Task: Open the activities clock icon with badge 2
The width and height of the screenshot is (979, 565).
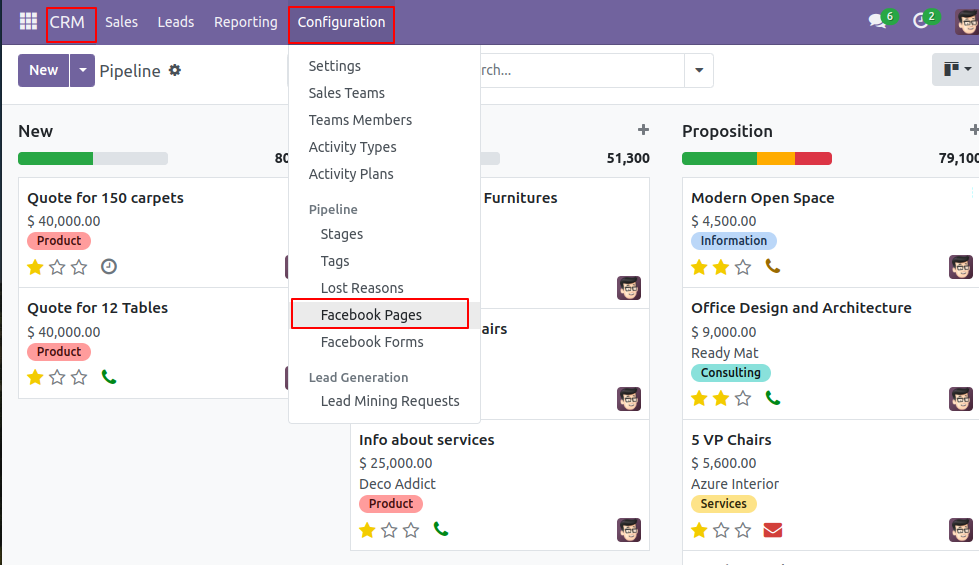Action: 921,22
